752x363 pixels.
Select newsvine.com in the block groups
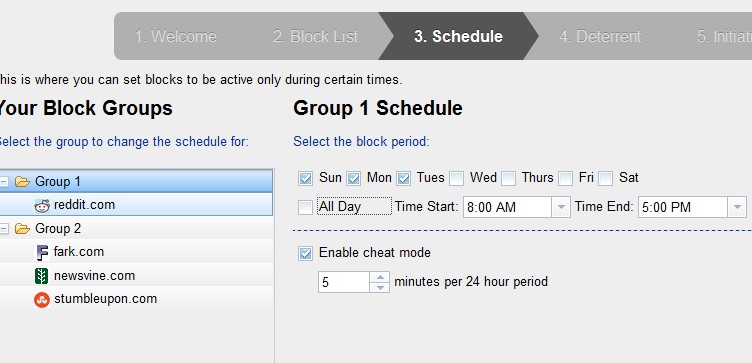point(94,276)
